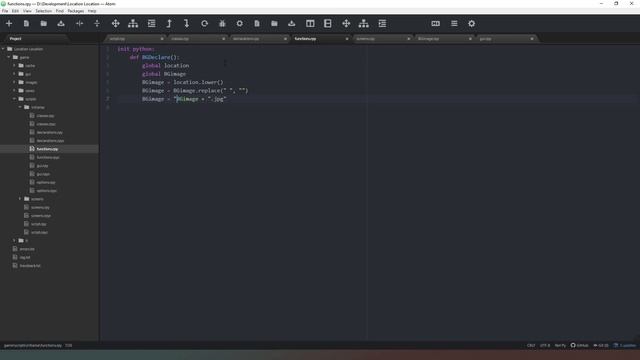640x360 pixels.
Task: Close the screens.rpy tab
Action: pyautogui.click(x=409, y=39)
